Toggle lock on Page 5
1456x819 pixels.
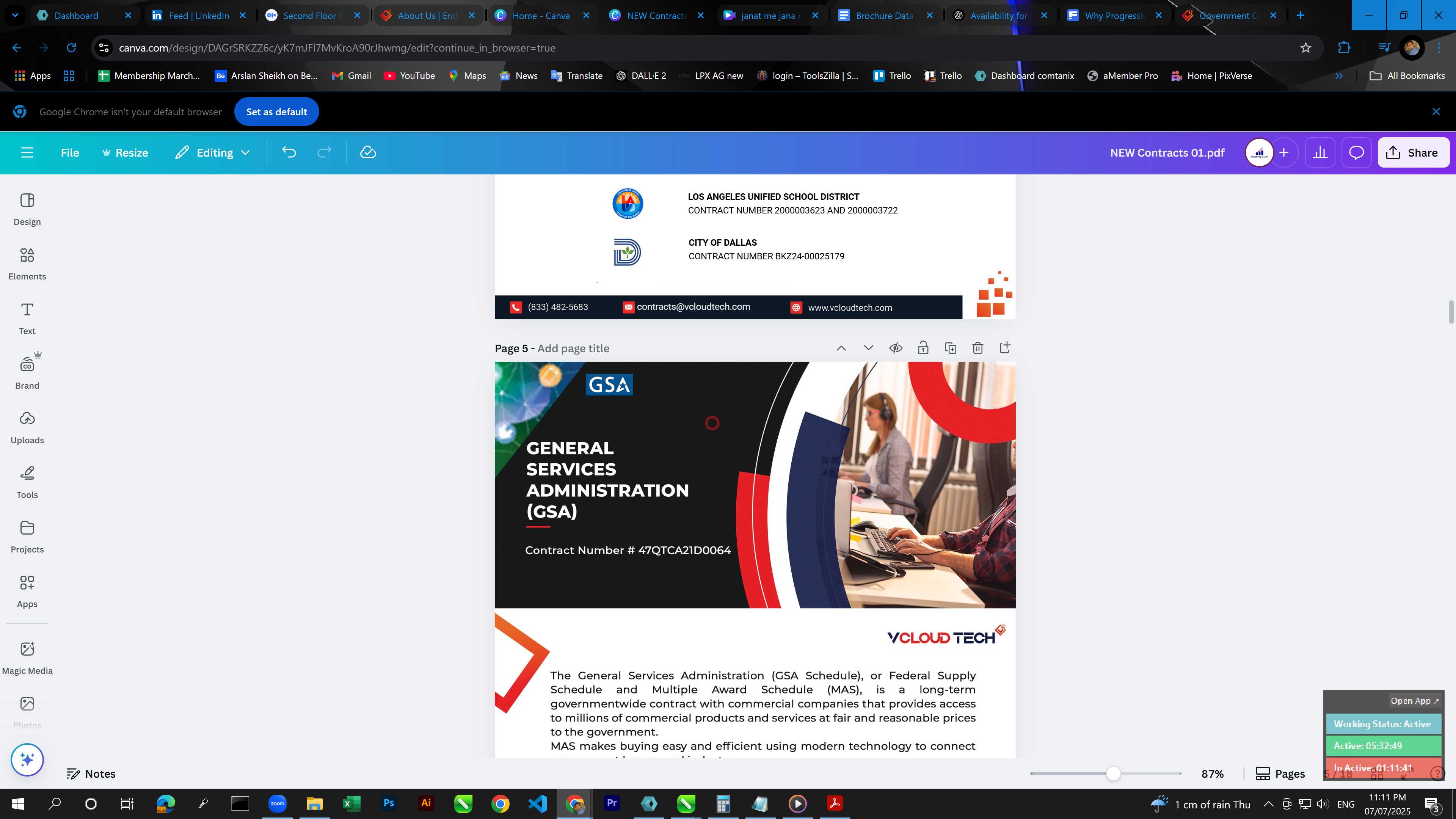tap(923, 348)
